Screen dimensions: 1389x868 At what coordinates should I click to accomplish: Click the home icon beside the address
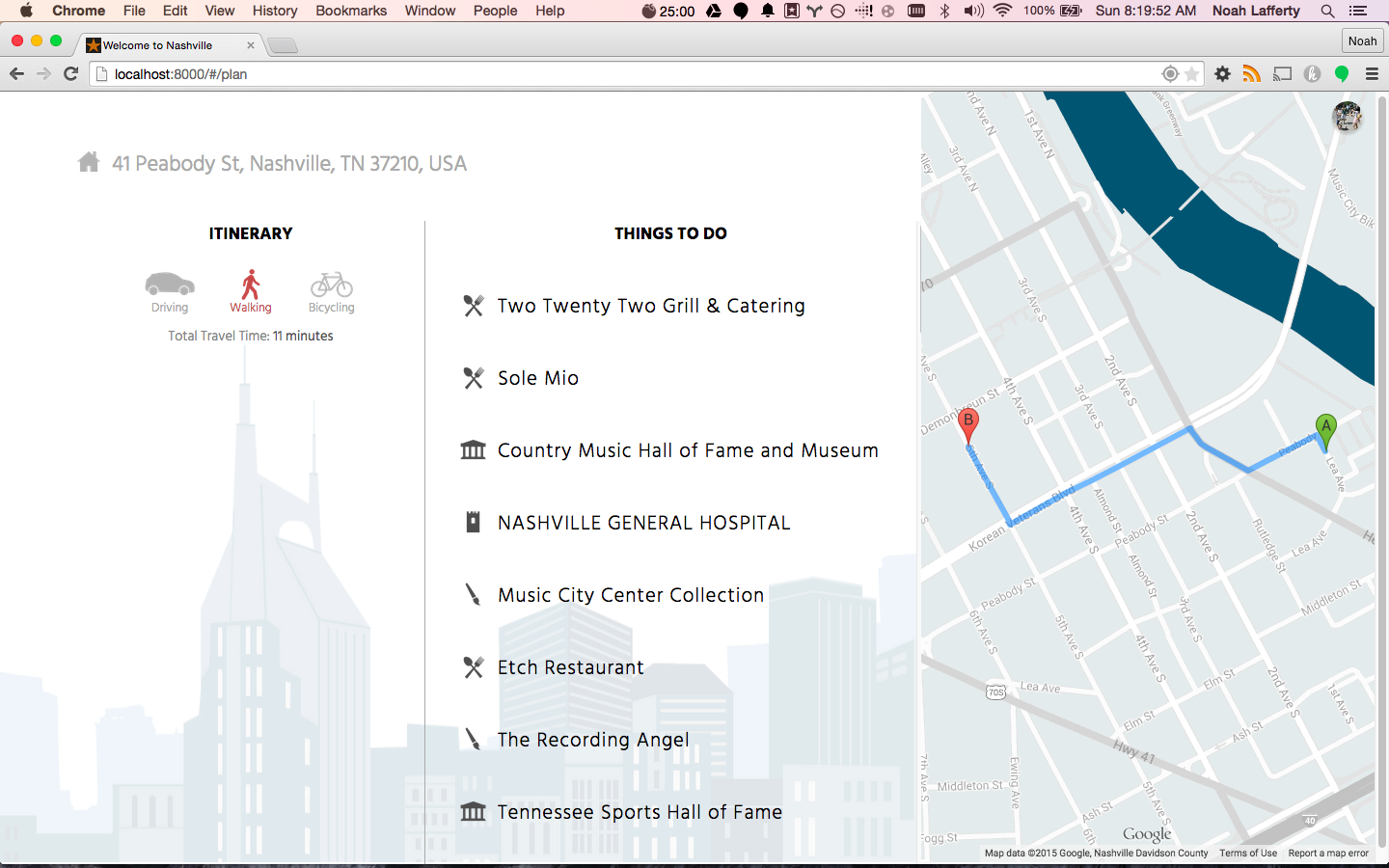point(89,162)
